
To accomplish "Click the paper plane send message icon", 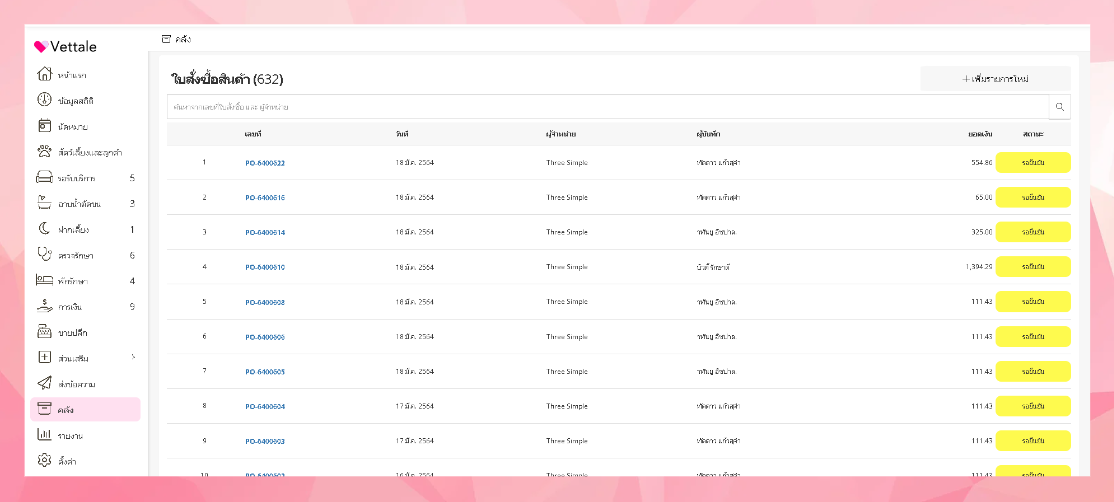I will click(x=44, y=383).
